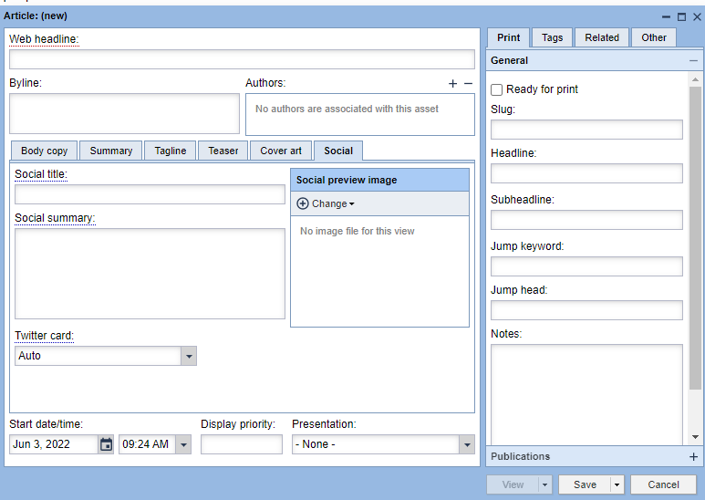Image resolution: width=705 pixels, height=500 pixels.
Task: Click the minus icon to remove an author
Action: click(468, 84)
